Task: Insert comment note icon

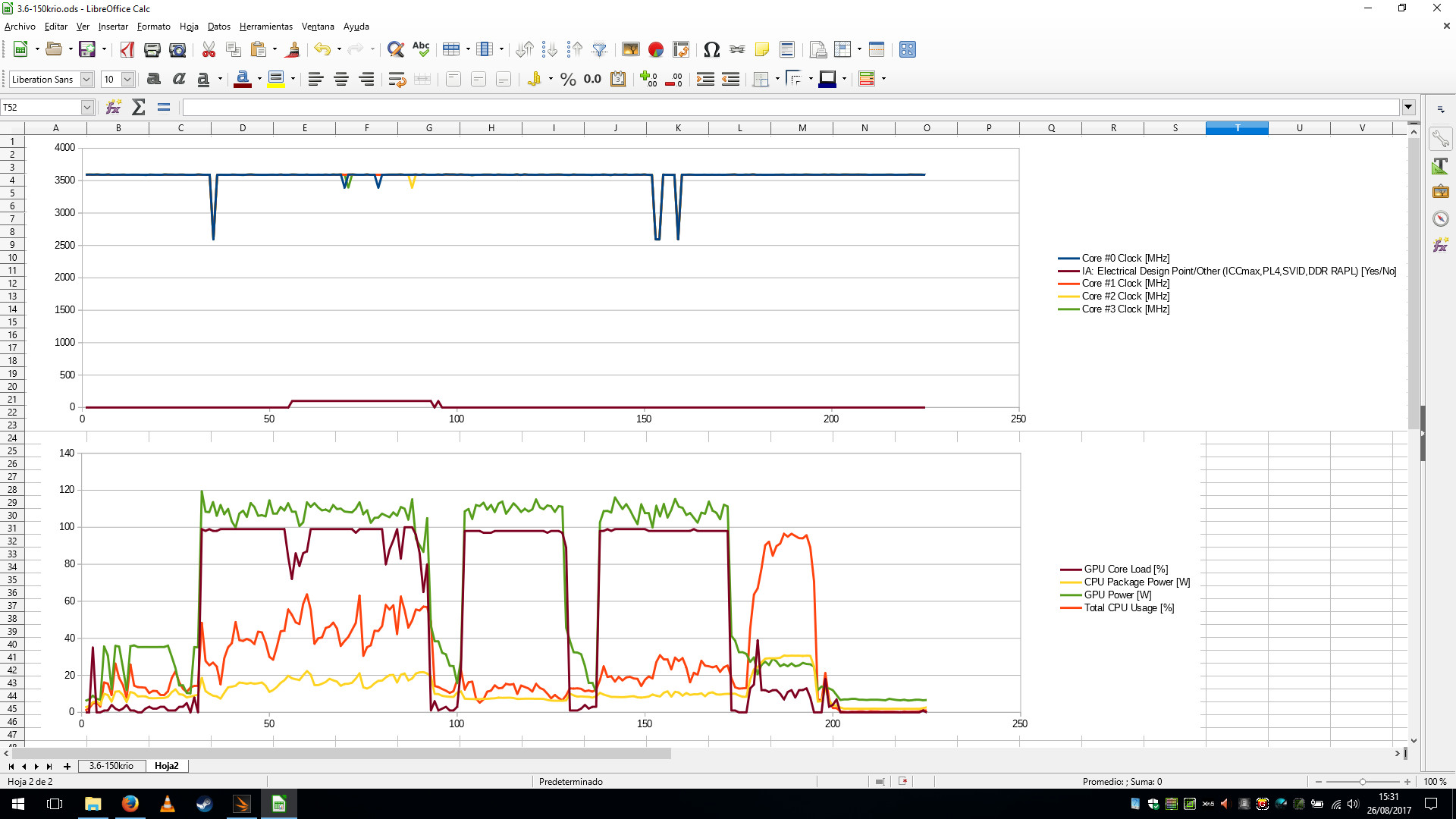Action: [762, 49]
